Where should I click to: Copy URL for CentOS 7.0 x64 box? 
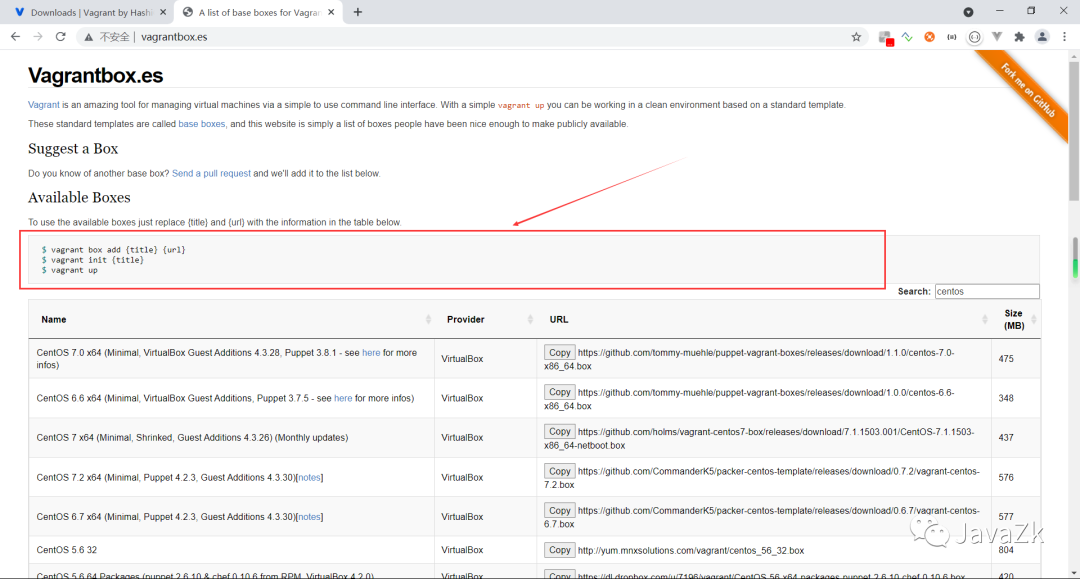pyautogui.click(x=559, y=352)
